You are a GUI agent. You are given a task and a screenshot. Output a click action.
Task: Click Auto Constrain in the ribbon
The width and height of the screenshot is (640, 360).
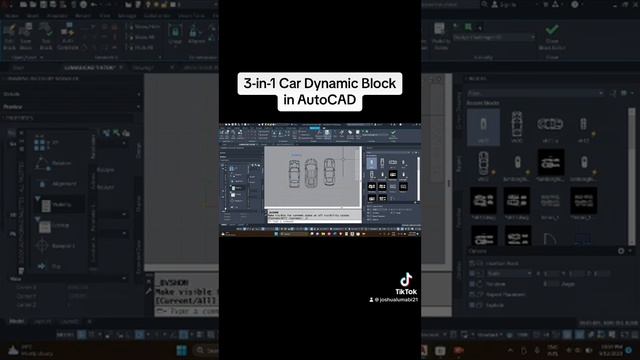coord(67,36)
